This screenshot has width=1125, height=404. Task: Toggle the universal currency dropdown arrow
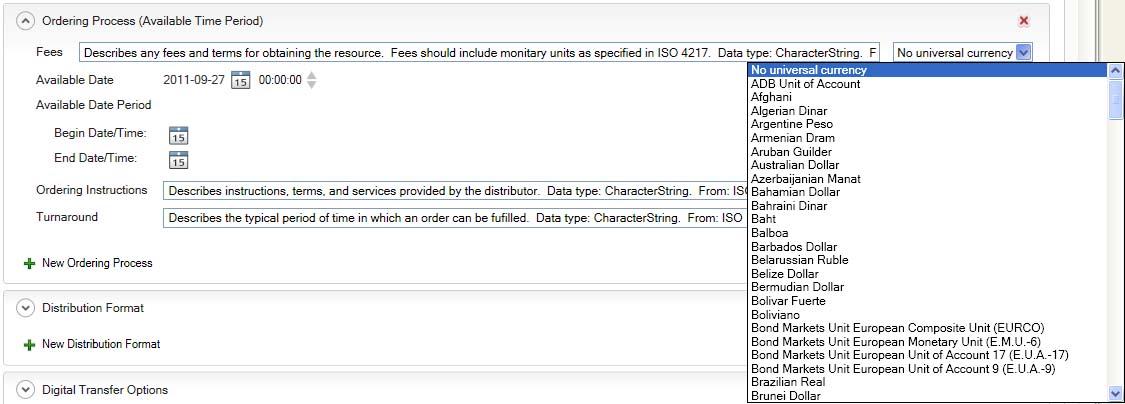(x=1022, y=53)
